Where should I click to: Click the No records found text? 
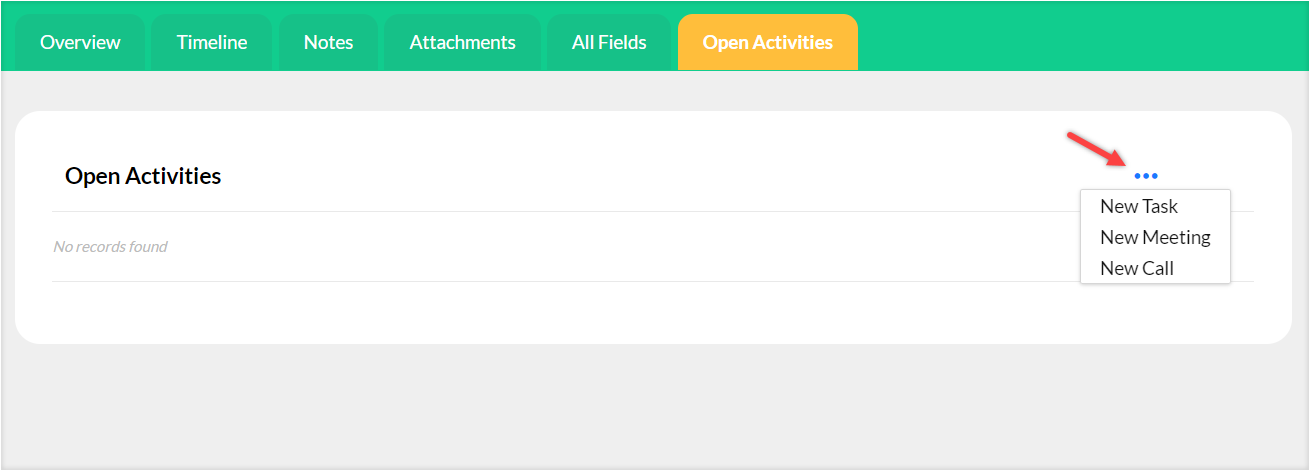pyautogui.click(x=110, y=247)
